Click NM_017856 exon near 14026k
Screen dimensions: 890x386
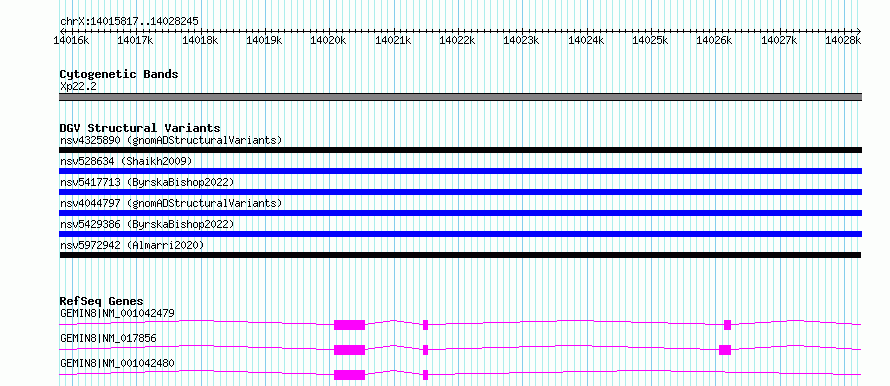pyautogui.click(x=725, y=350)
